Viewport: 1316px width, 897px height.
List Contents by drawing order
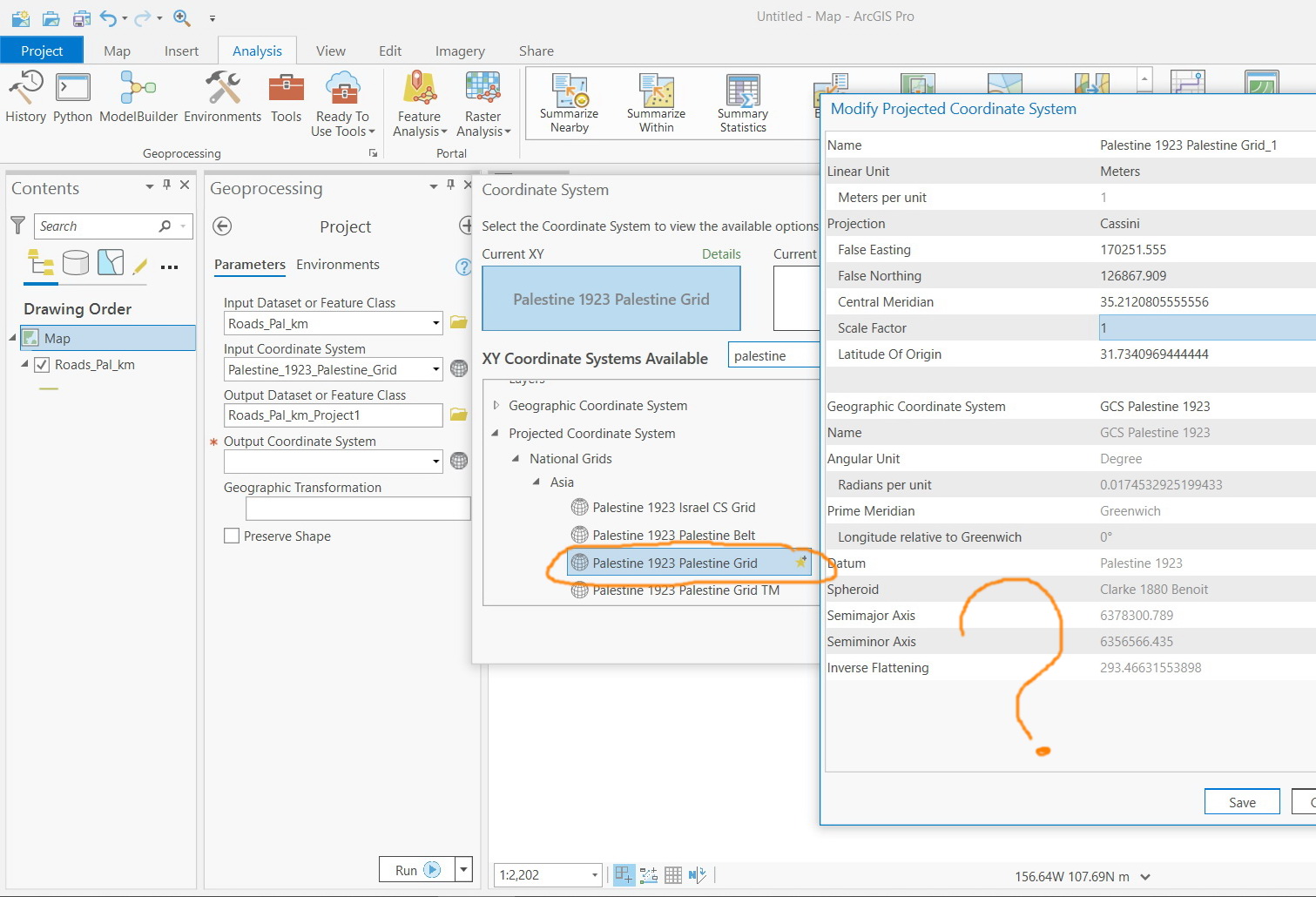pos(40,262)
